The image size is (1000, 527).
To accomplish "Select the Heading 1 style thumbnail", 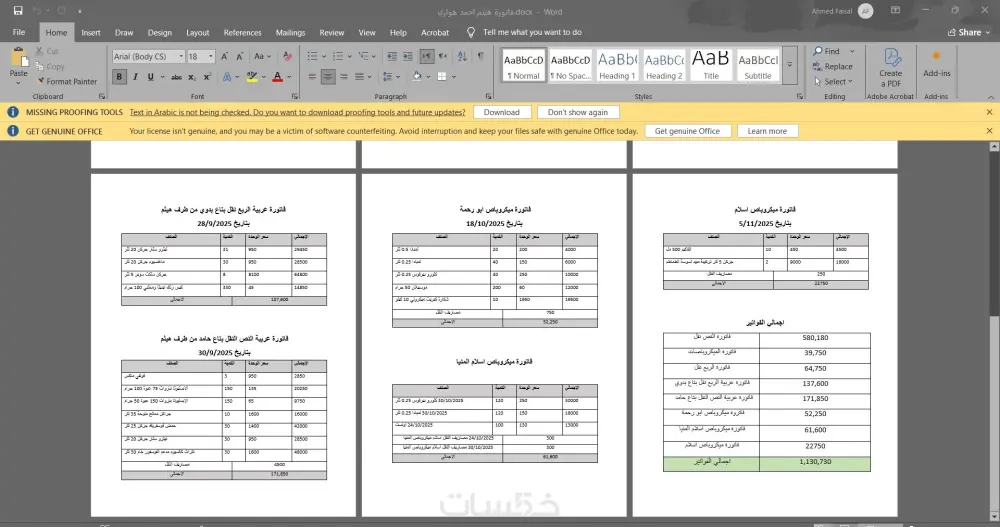I will point(617,65).
